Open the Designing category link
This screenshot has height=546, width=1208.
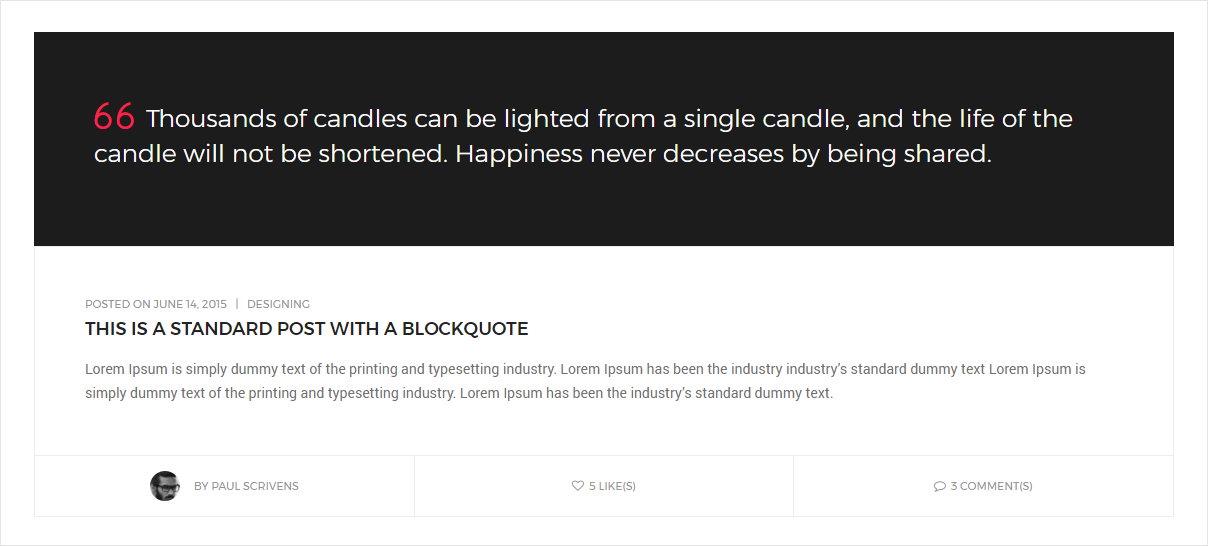pos(278,304)
